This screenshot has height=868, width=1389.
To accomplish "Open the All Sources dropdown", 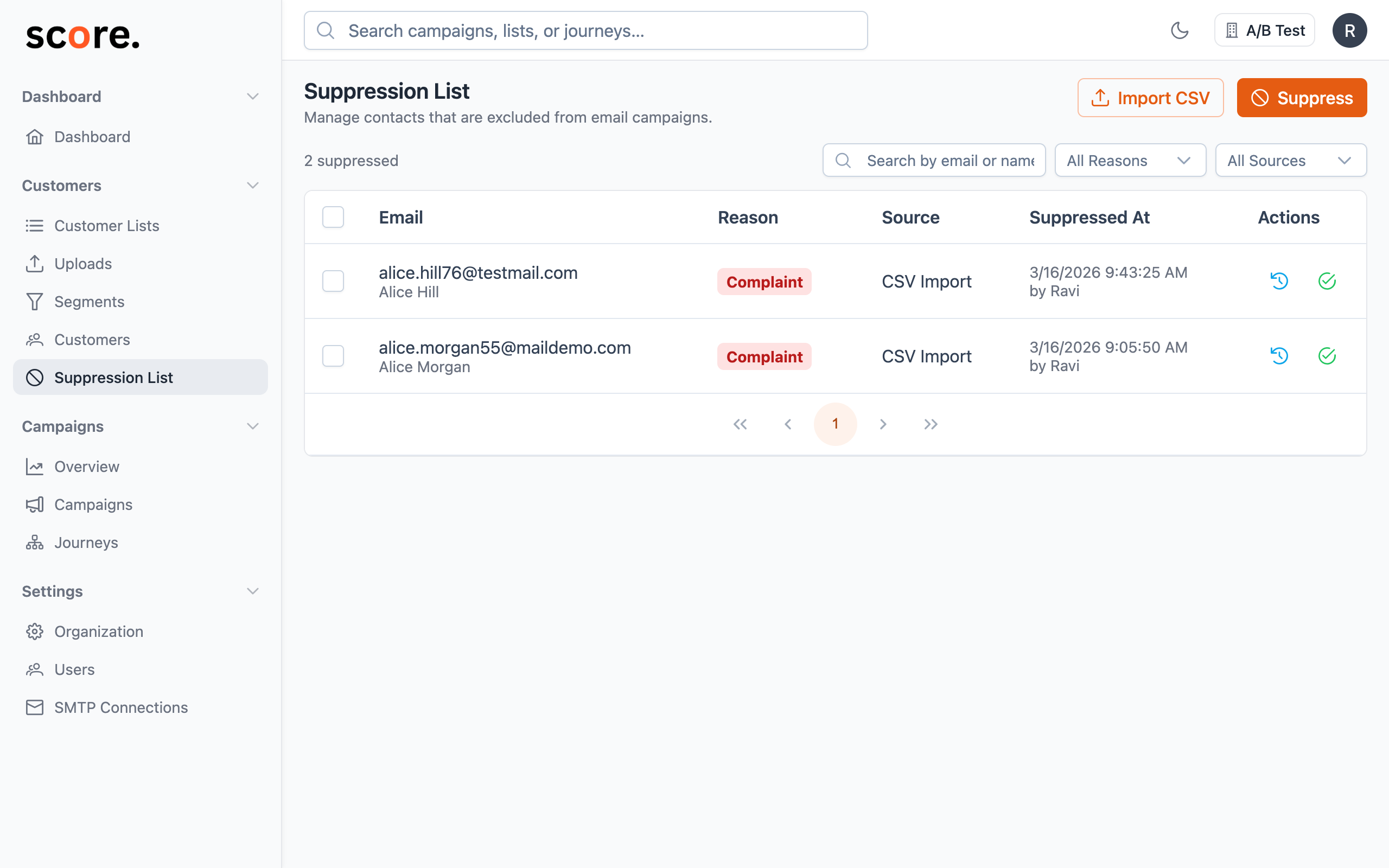I will (1290, 160).
